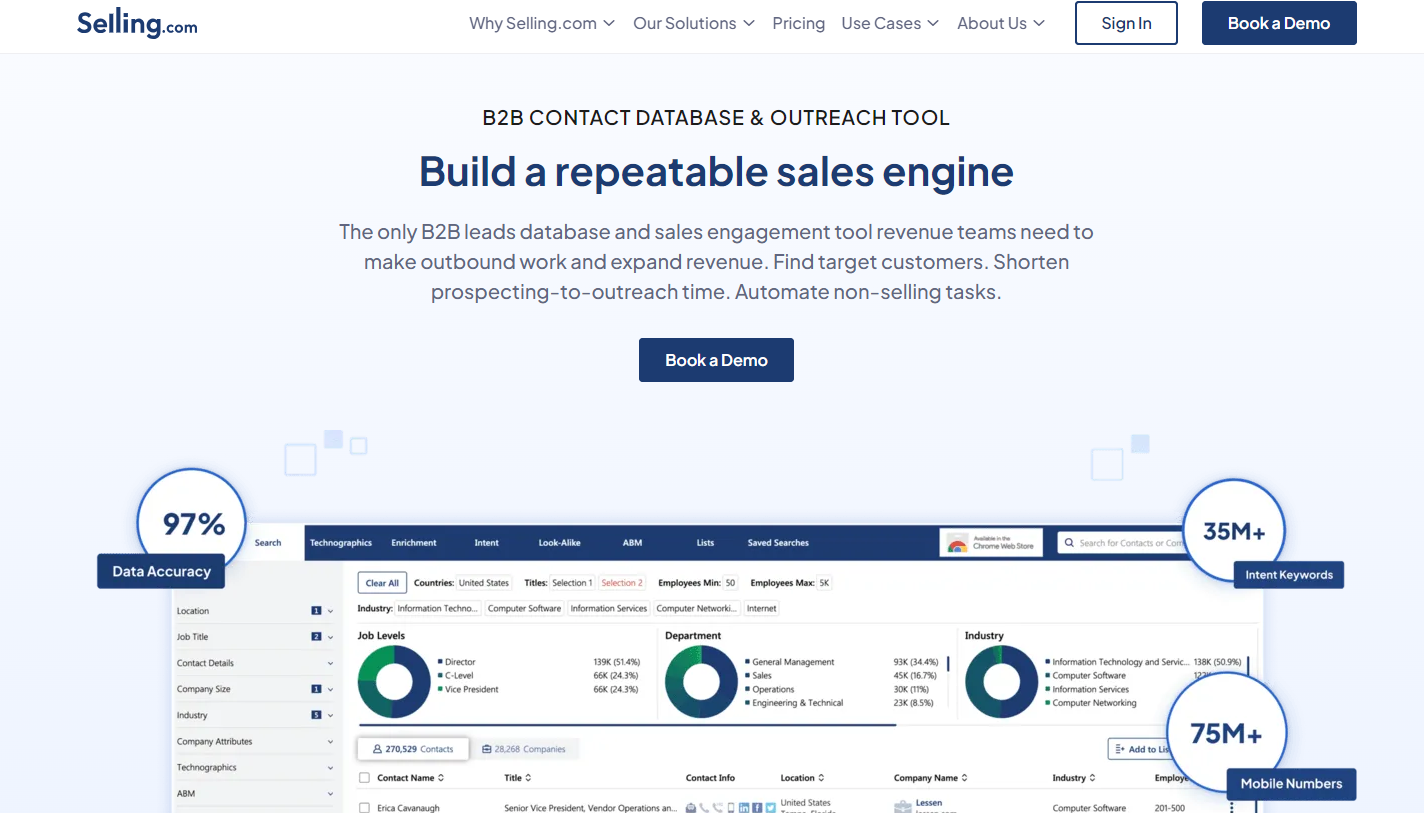
Task: Open the About Us dropdown menu
Action: point(1001,23)
